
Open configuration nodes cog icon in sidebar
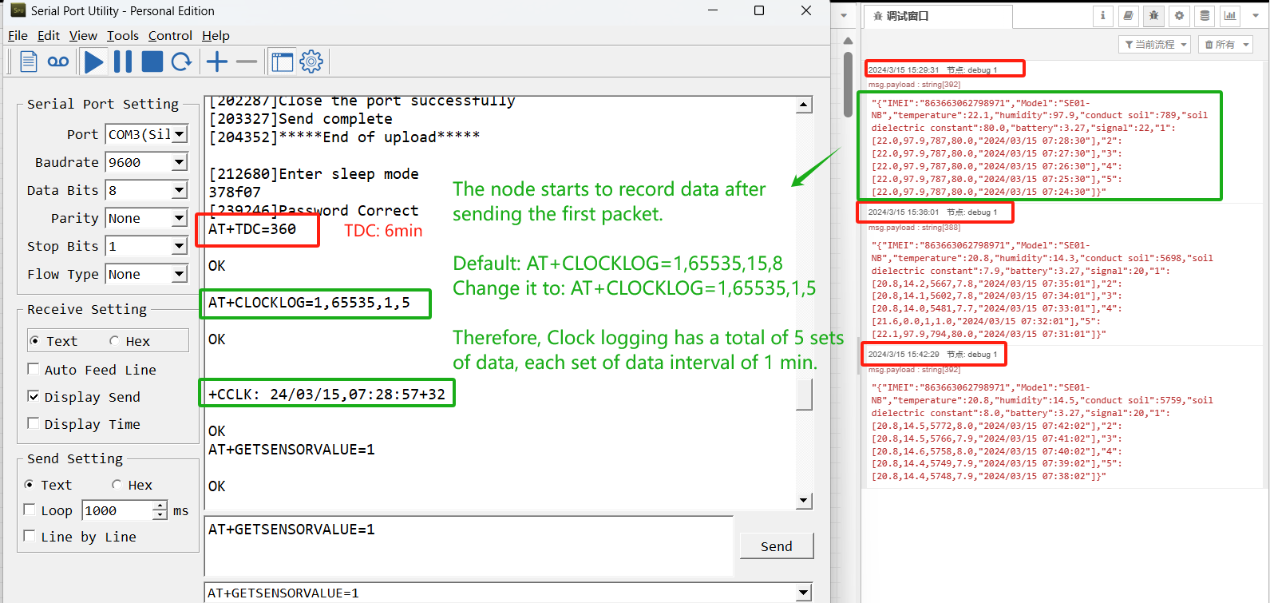pyautogui.click(x=1178, y=16)
